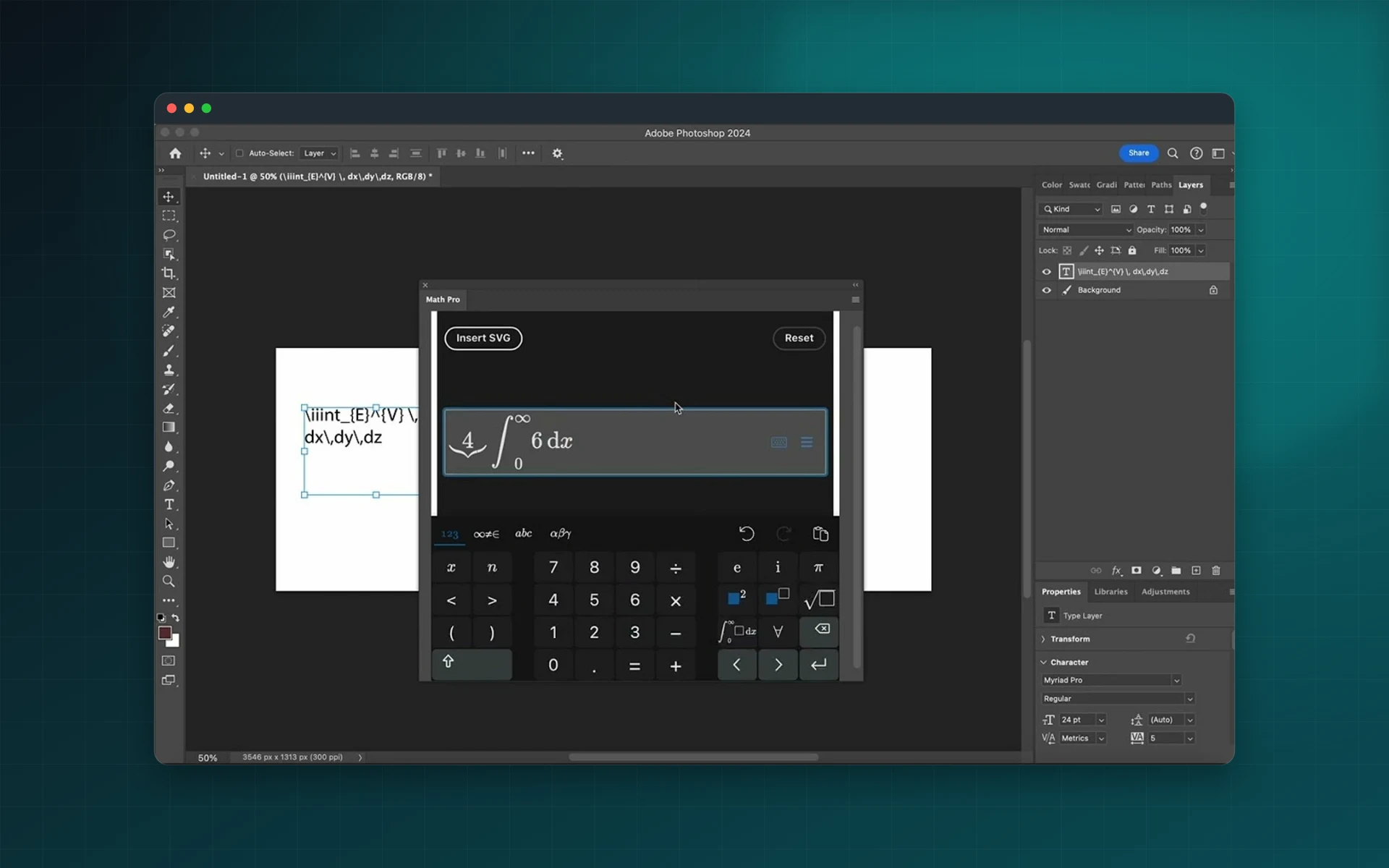
Task: Toggle the shift key on Math keyboard
Action: click(x=472, y=664)
